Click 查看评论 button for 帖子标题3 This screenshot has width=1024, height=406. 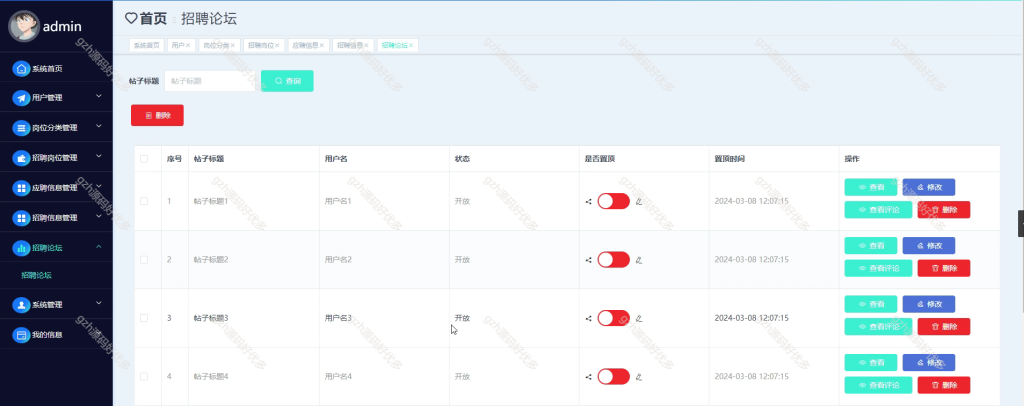[878, 326]
